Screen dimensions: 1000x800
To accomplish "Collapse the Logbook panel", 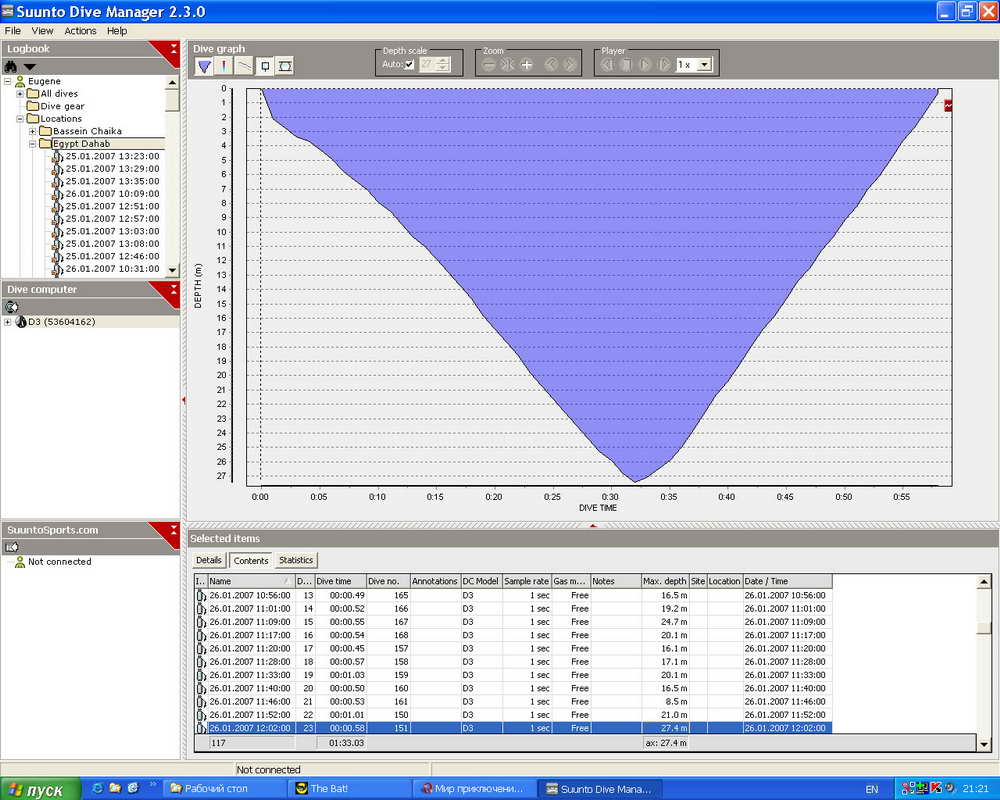I will 173,48.
